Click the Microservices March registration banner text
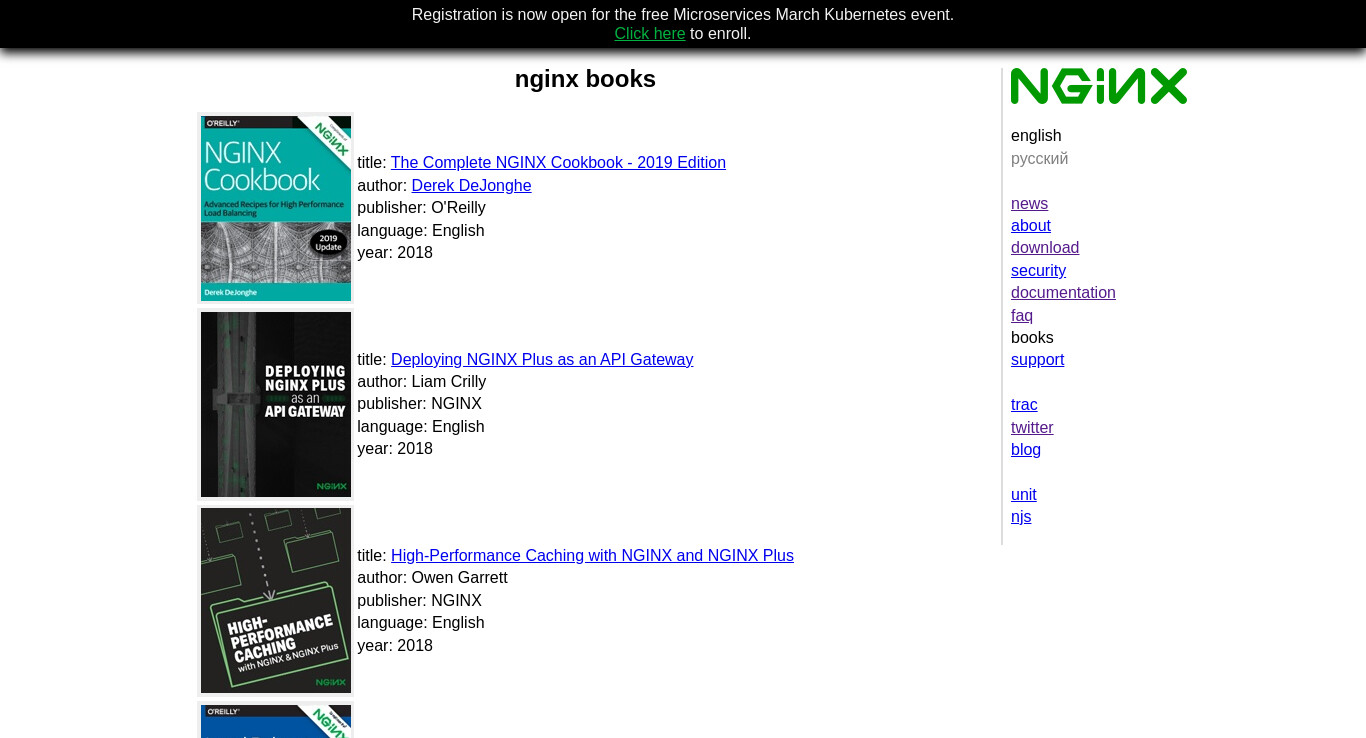Viewport: 1366px width, 738px height. (683, 15)
